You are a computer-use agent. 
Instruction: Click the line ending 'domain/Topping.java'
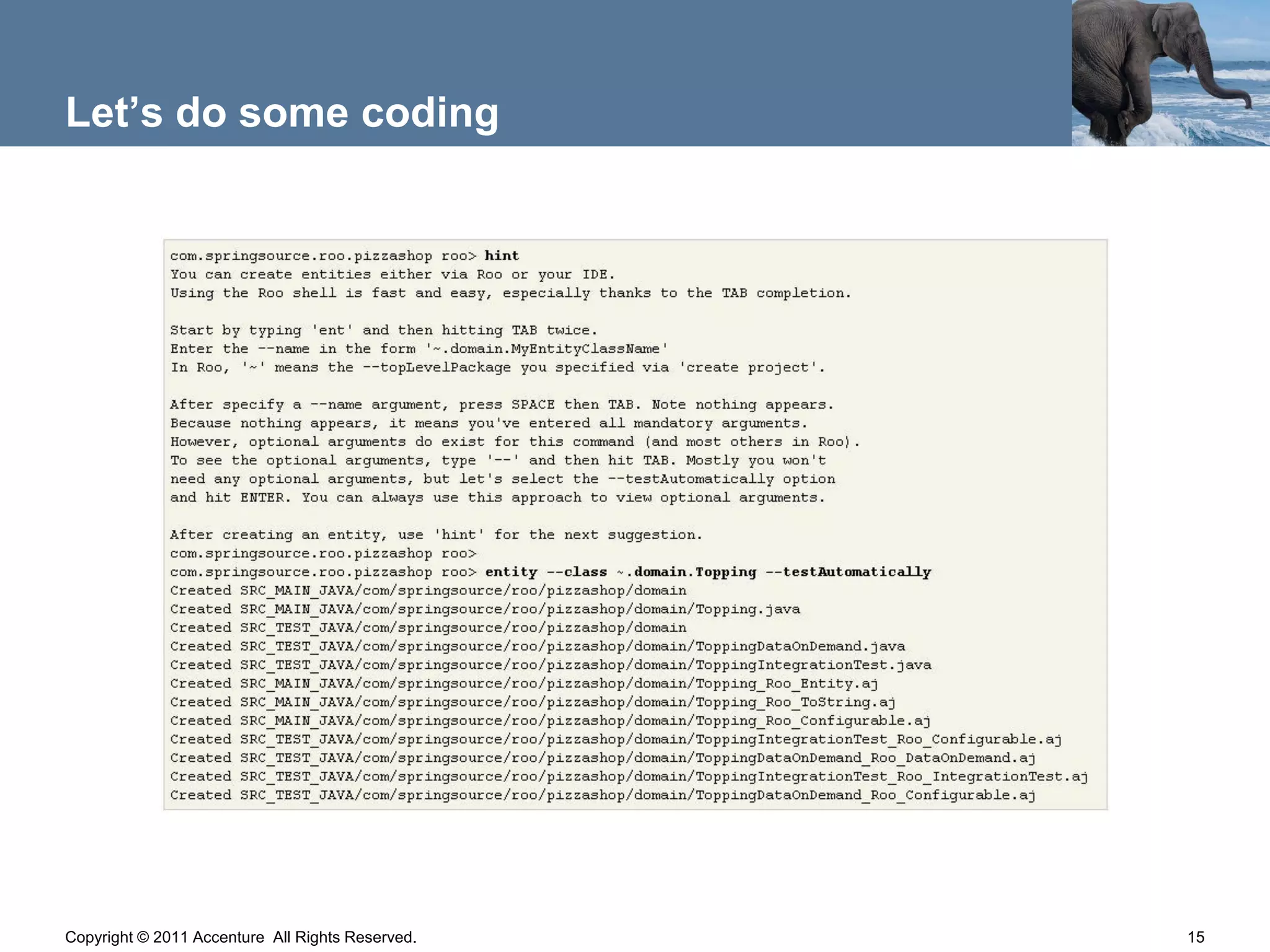point(485,609)
